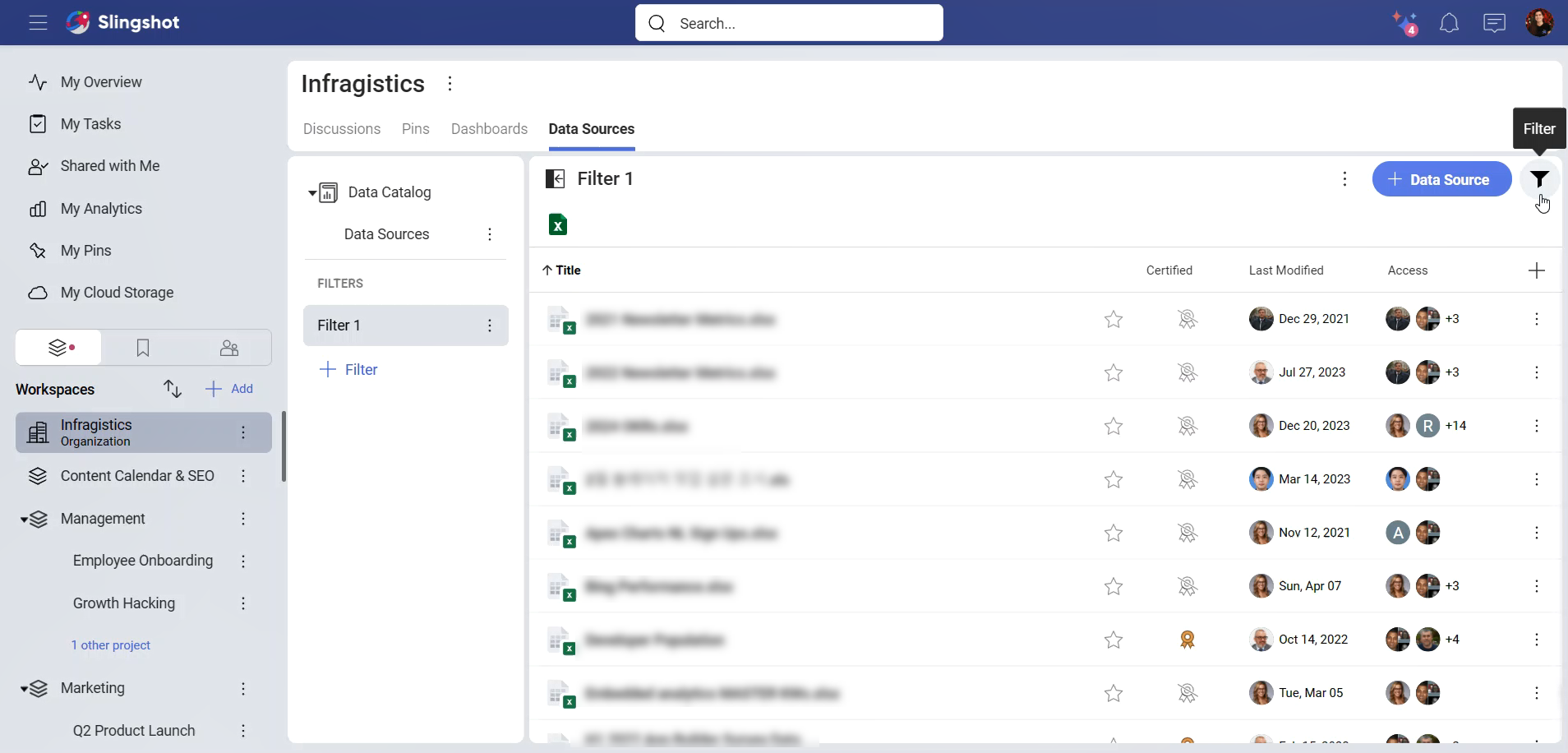Favorite the Dec 29, 2021 file star
Screen dimensions: 1568x753
click(x=1114, y=319)
